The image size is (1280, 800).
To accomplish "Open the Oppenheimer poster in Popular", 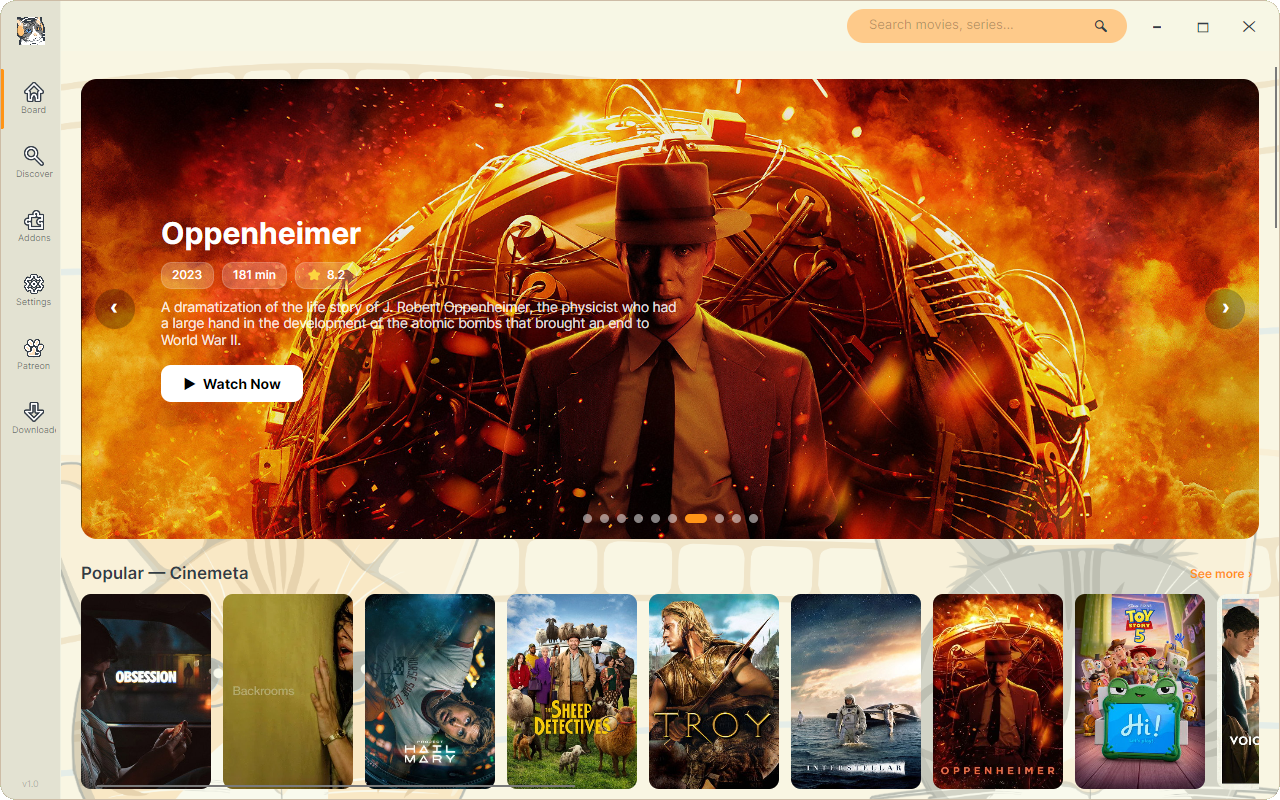I will pyautogui.click(x=998, y=691).
